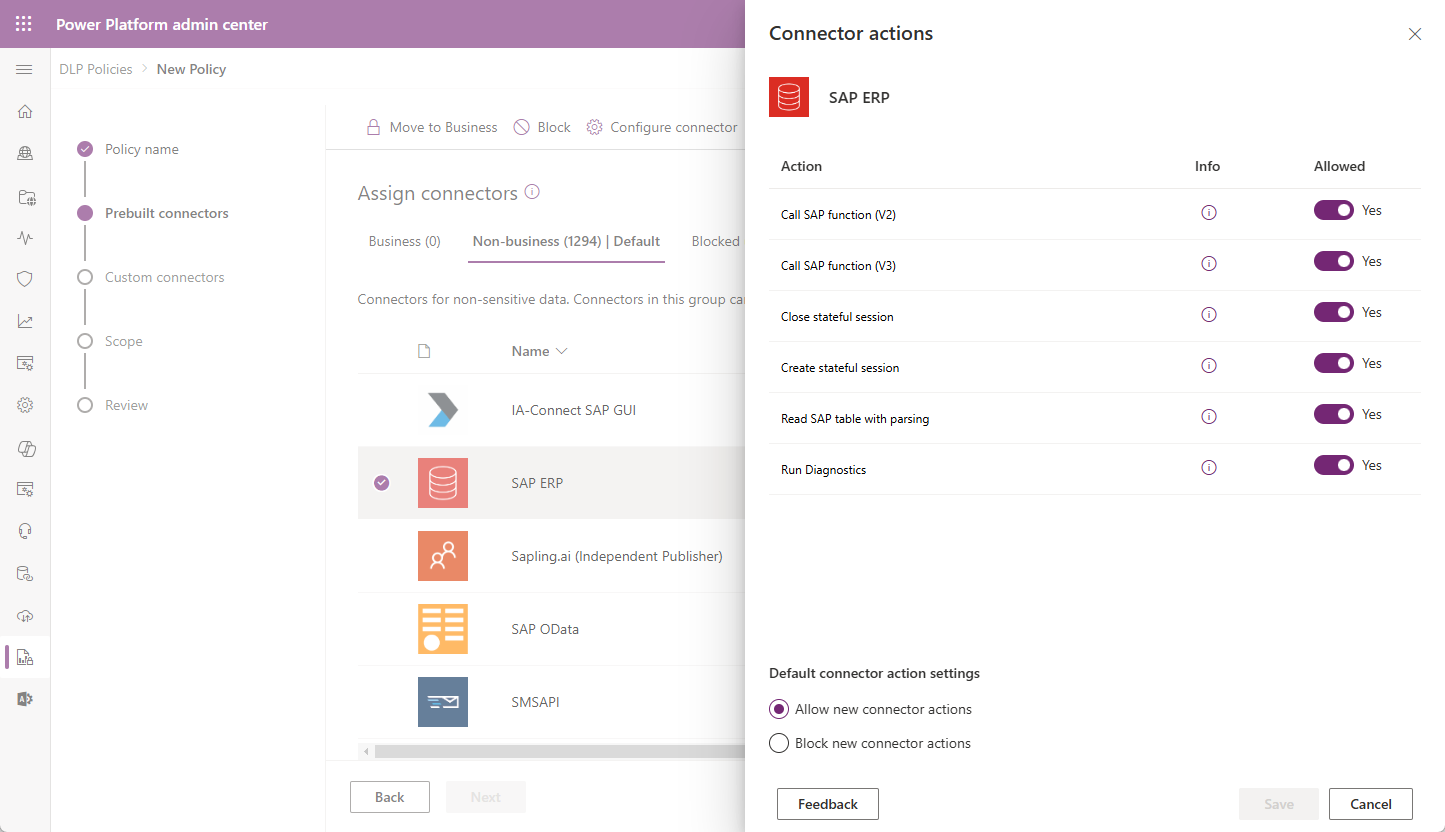Sort by the Name column chevron
Screen dimensions: 1445x832
pos(562,351)
